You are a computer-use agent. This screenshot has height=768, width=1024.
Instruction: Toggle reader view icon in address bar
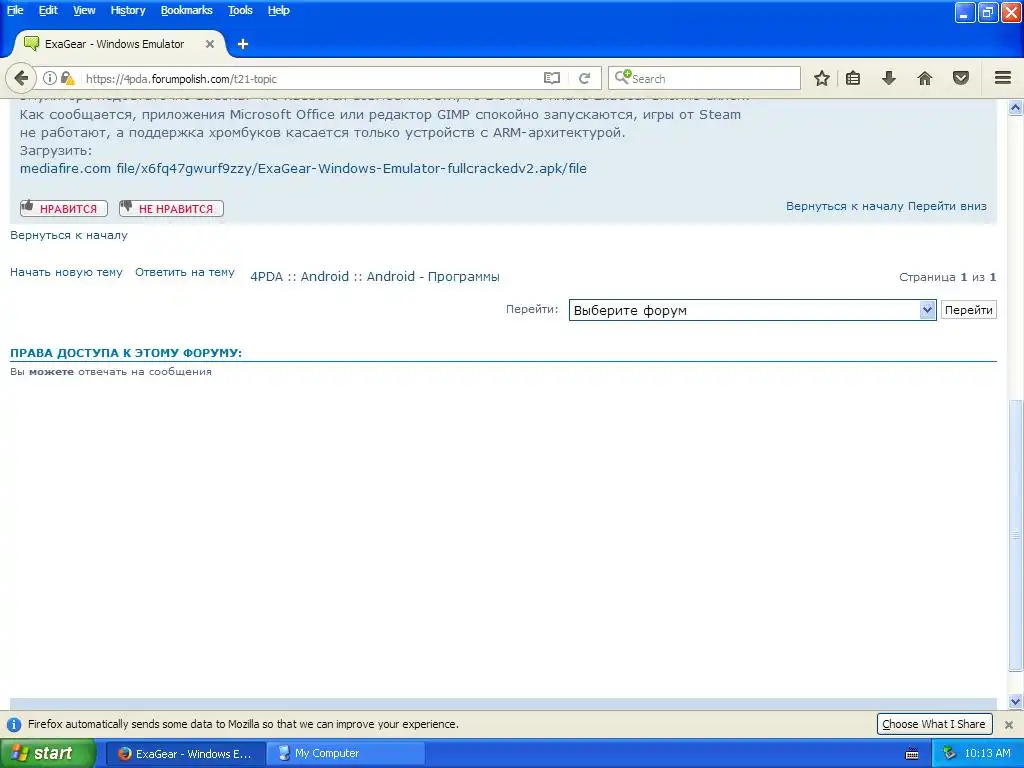click(552, 78)
